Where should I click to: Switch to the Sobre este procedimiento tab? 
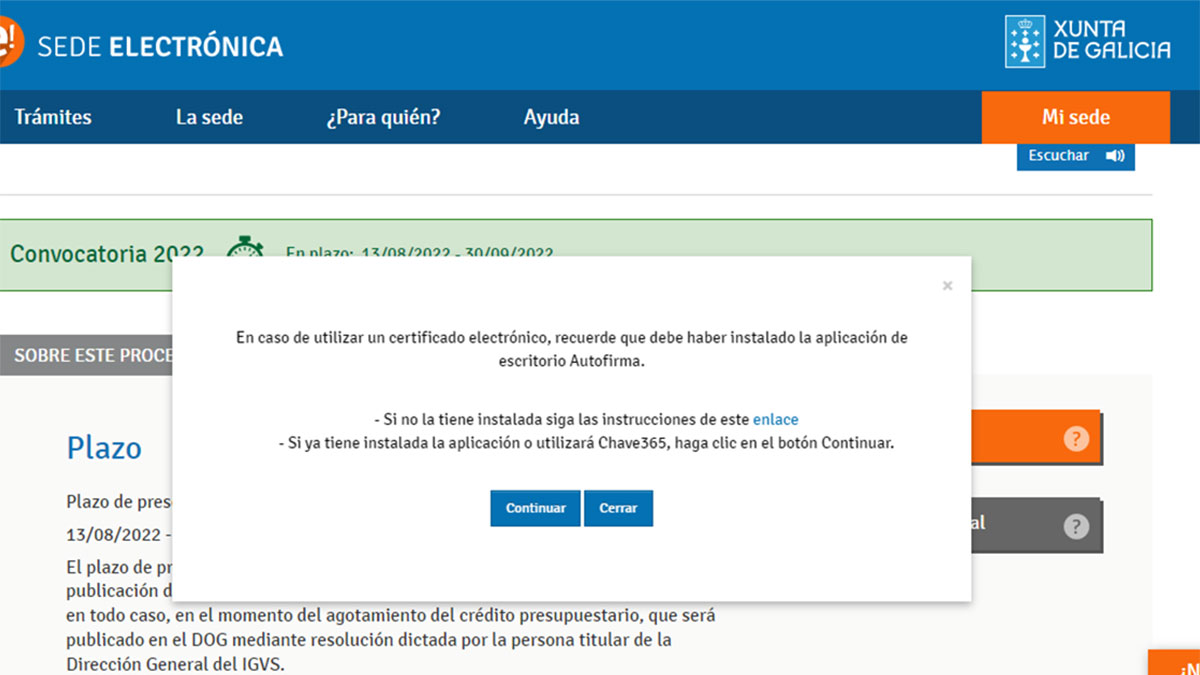(x=92, y=356)
